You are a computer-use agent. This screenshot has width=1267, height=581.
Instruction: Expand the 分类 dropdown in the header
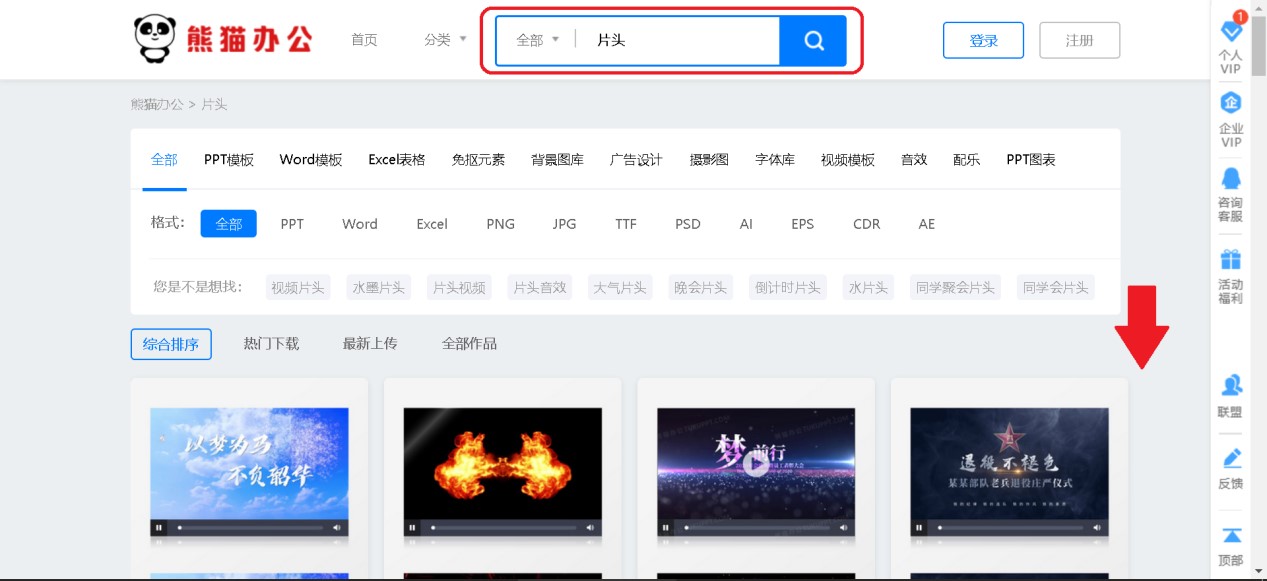pos(445,40)
